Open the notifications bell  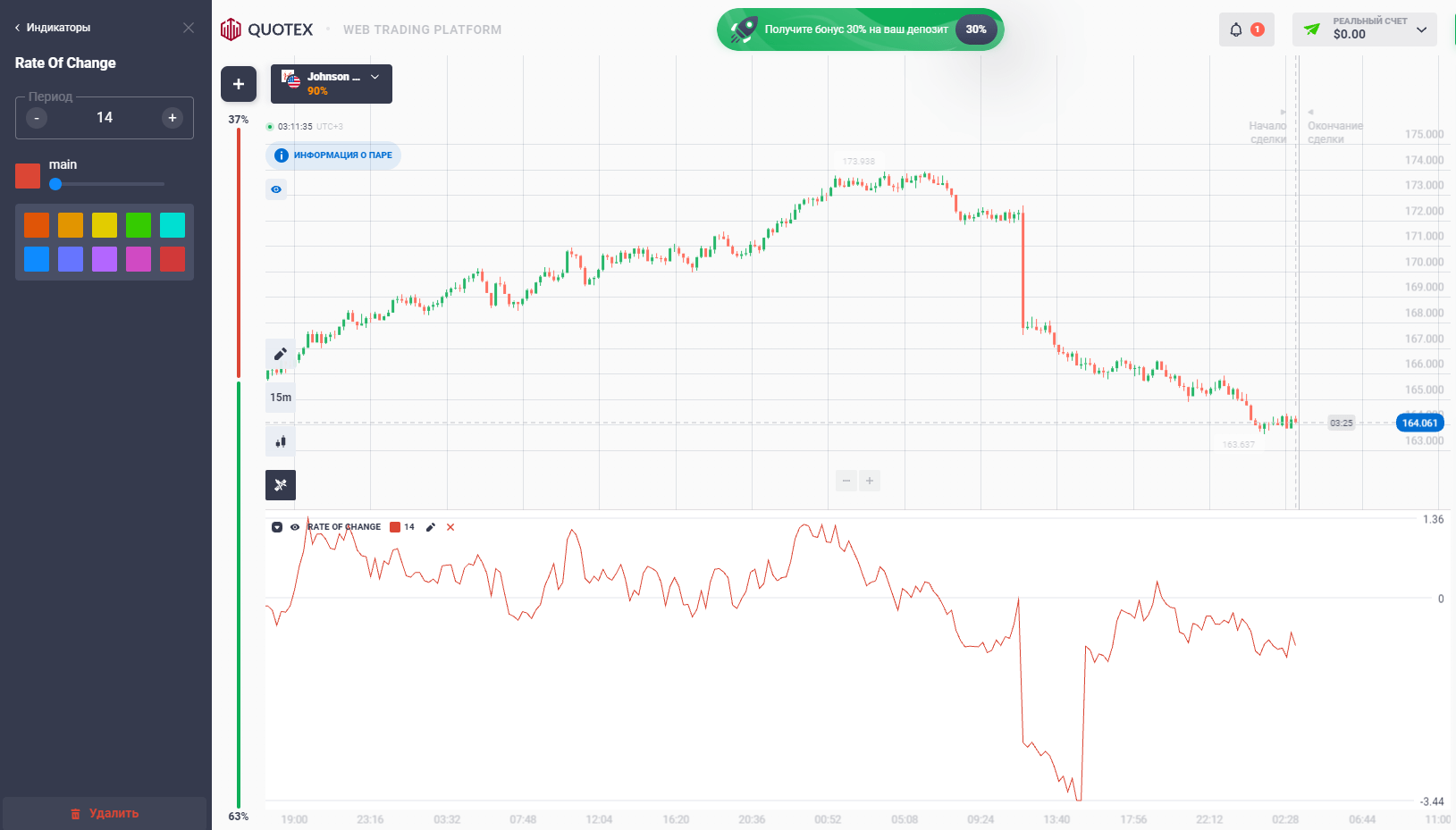[x=1236, y=29]
